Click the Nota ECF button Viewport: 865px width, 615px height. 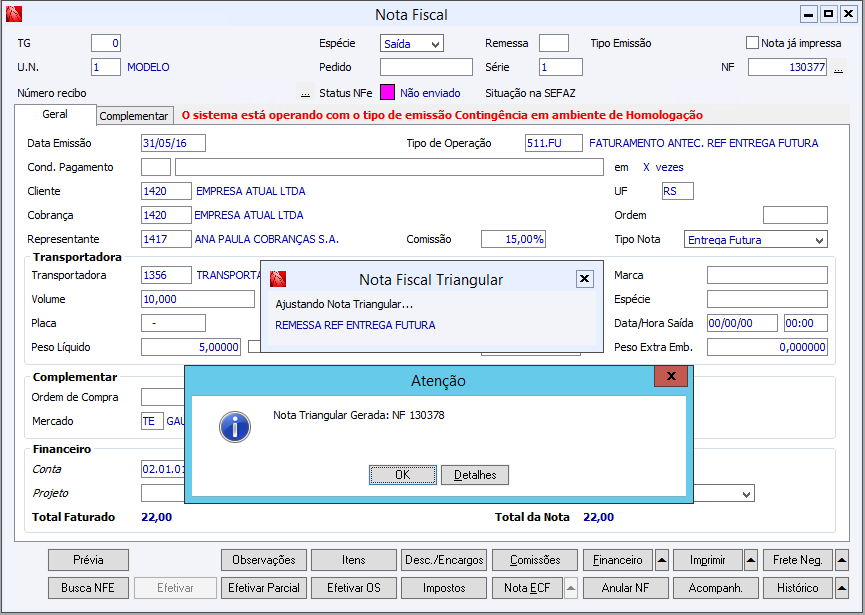tap(527, 588)
